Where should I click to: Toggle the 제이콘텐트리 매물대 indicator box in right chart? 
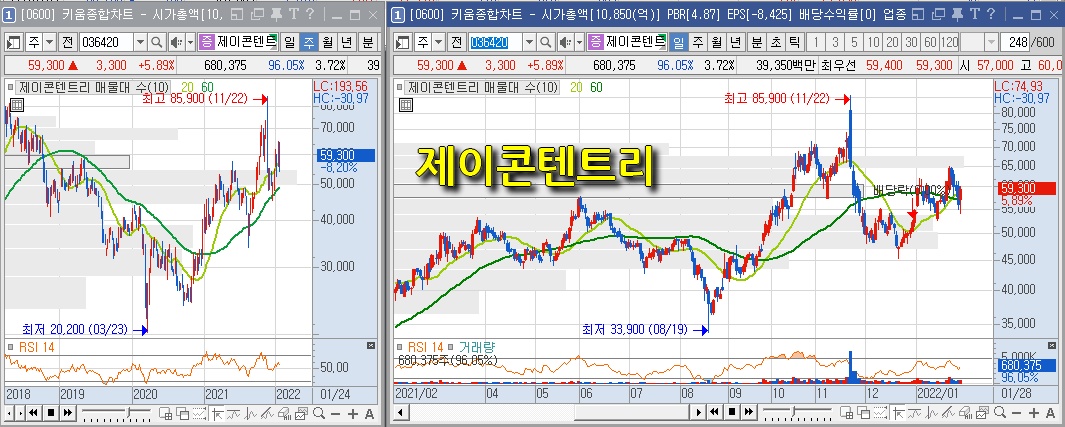(x=400, y=87)
